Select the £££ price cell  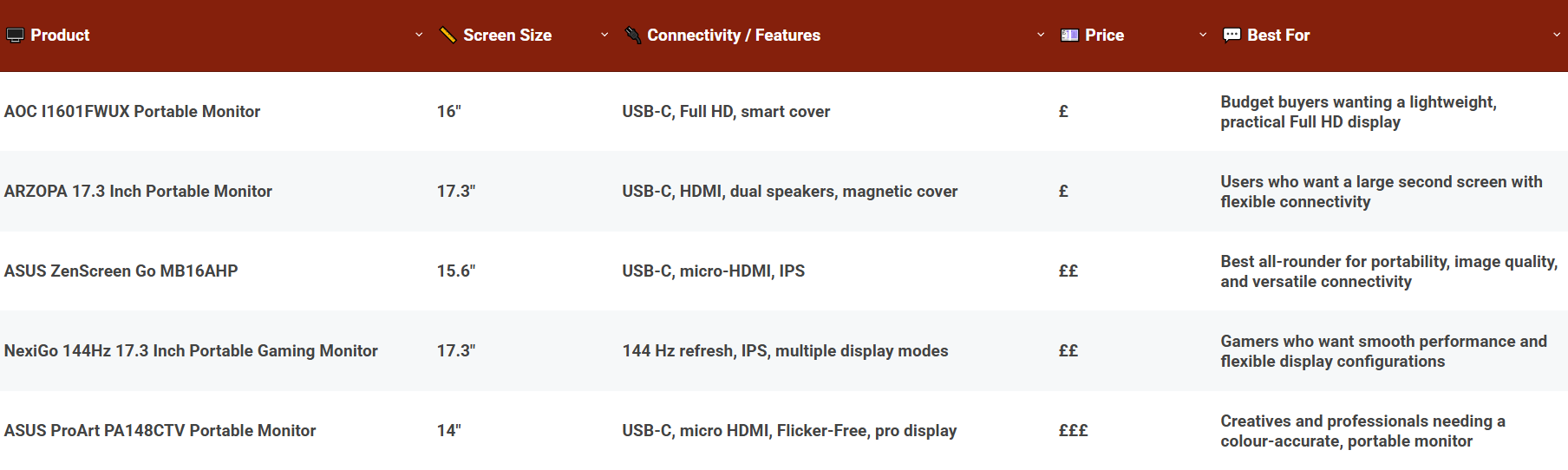1073,431
